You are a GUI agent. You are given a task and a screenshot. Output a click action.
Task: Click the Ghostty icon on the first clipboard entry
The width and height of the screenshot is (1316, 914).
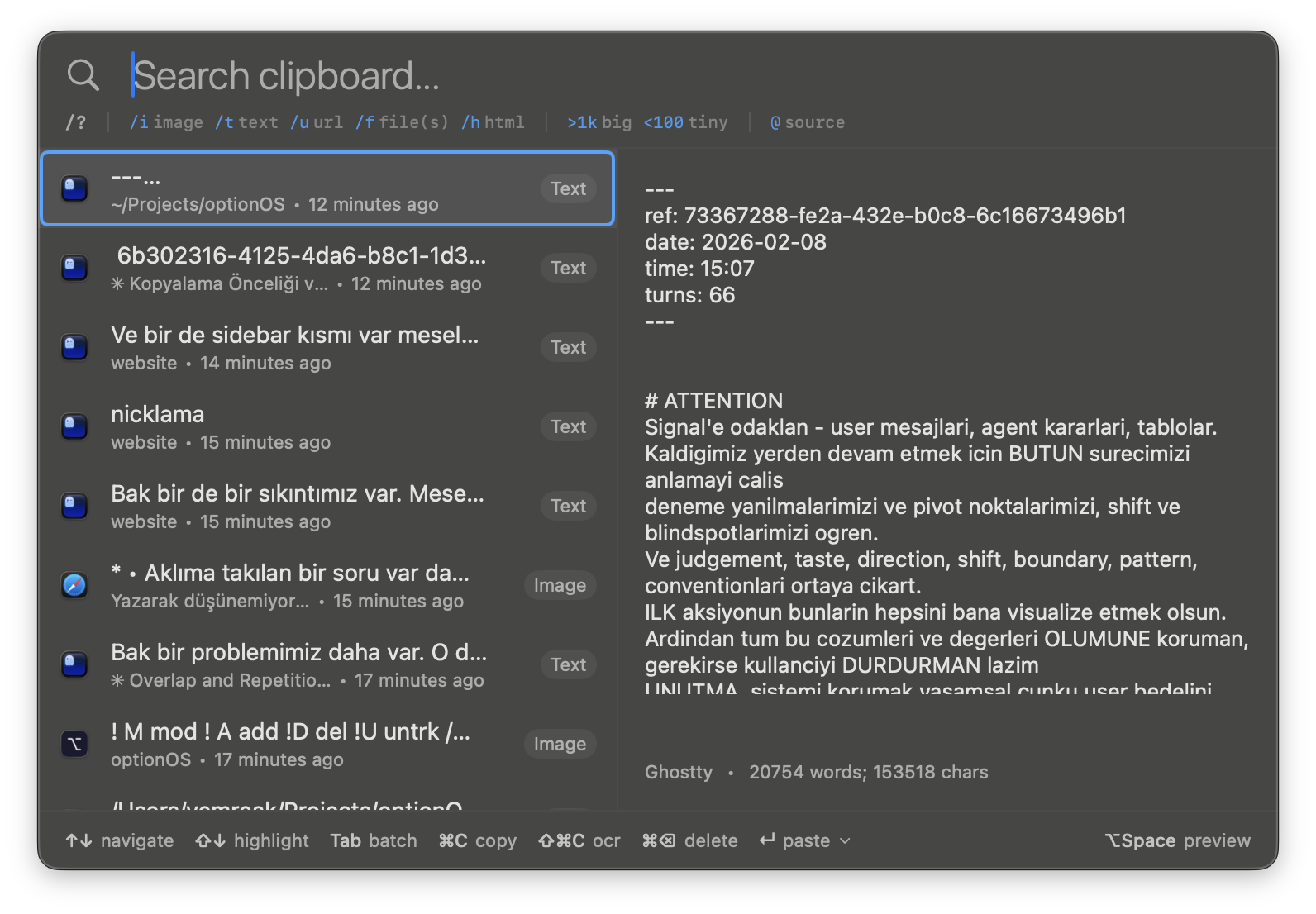click(x=74, y=188)
